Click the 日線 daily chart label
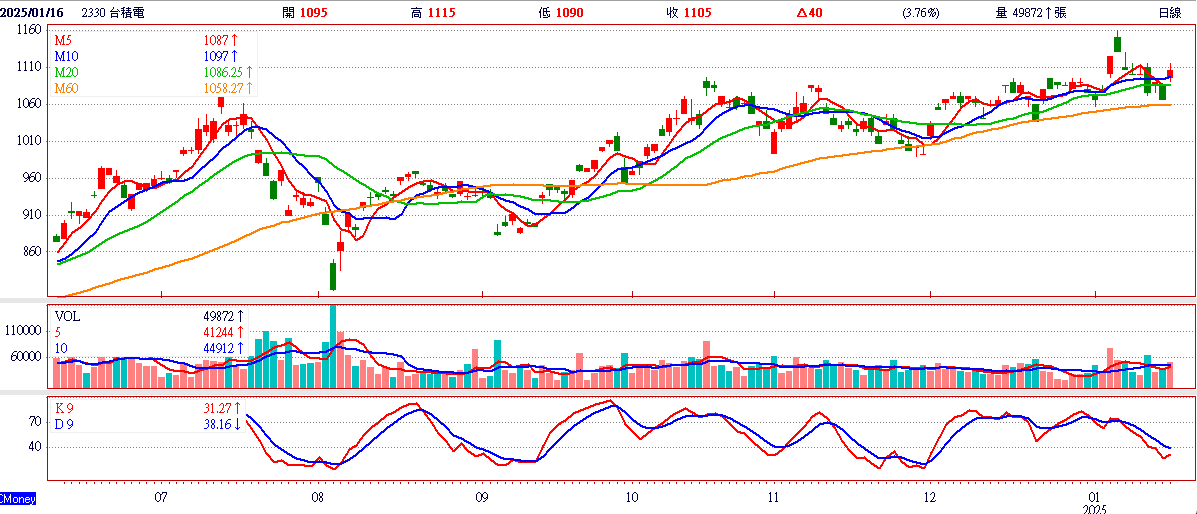The image size is (1197, 514). pos(1170,13)
